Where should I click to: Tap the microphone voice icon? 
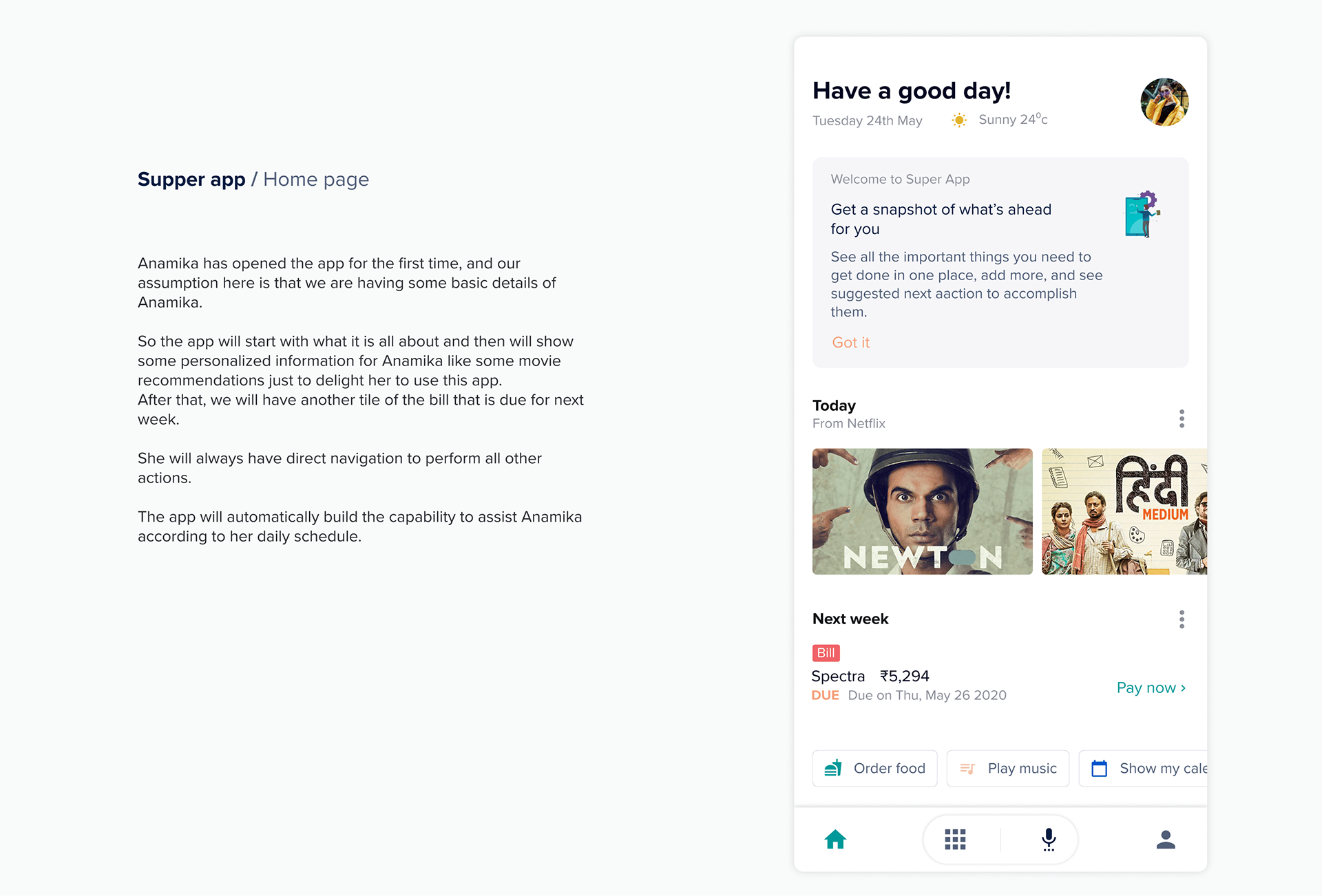pos(1049,840)
